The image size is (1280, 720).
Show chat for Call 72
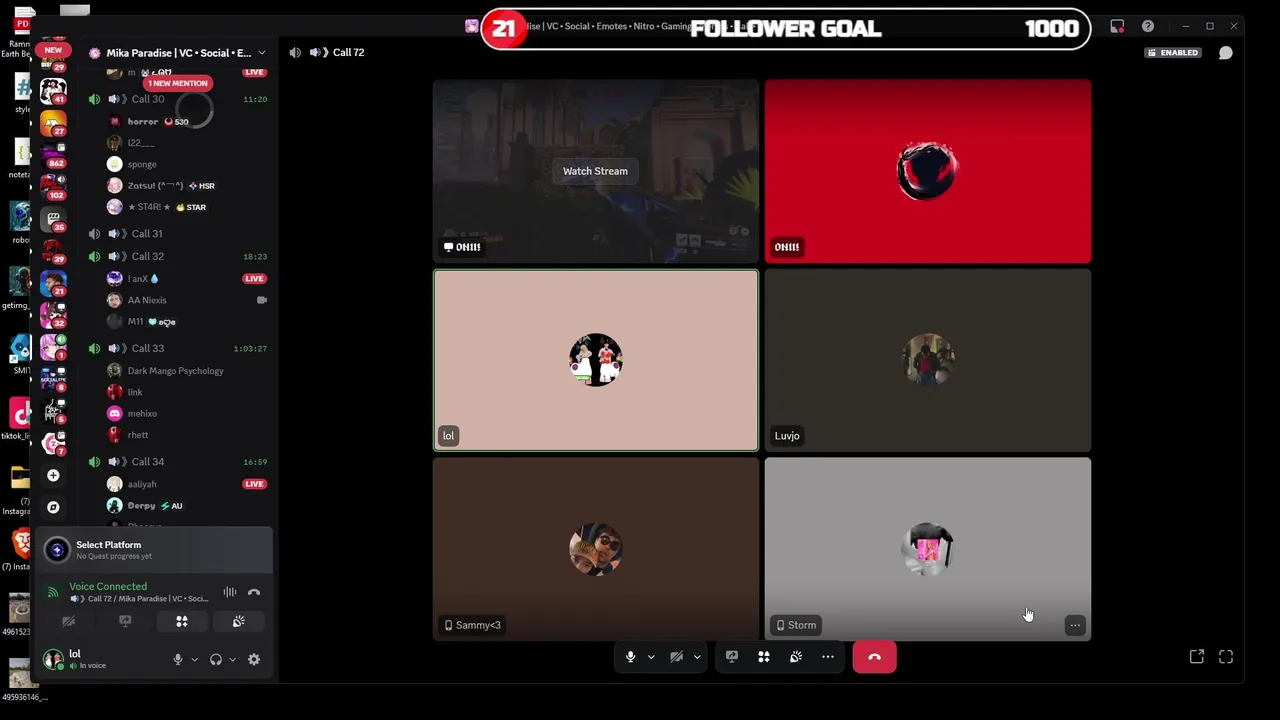(1225, 52)
